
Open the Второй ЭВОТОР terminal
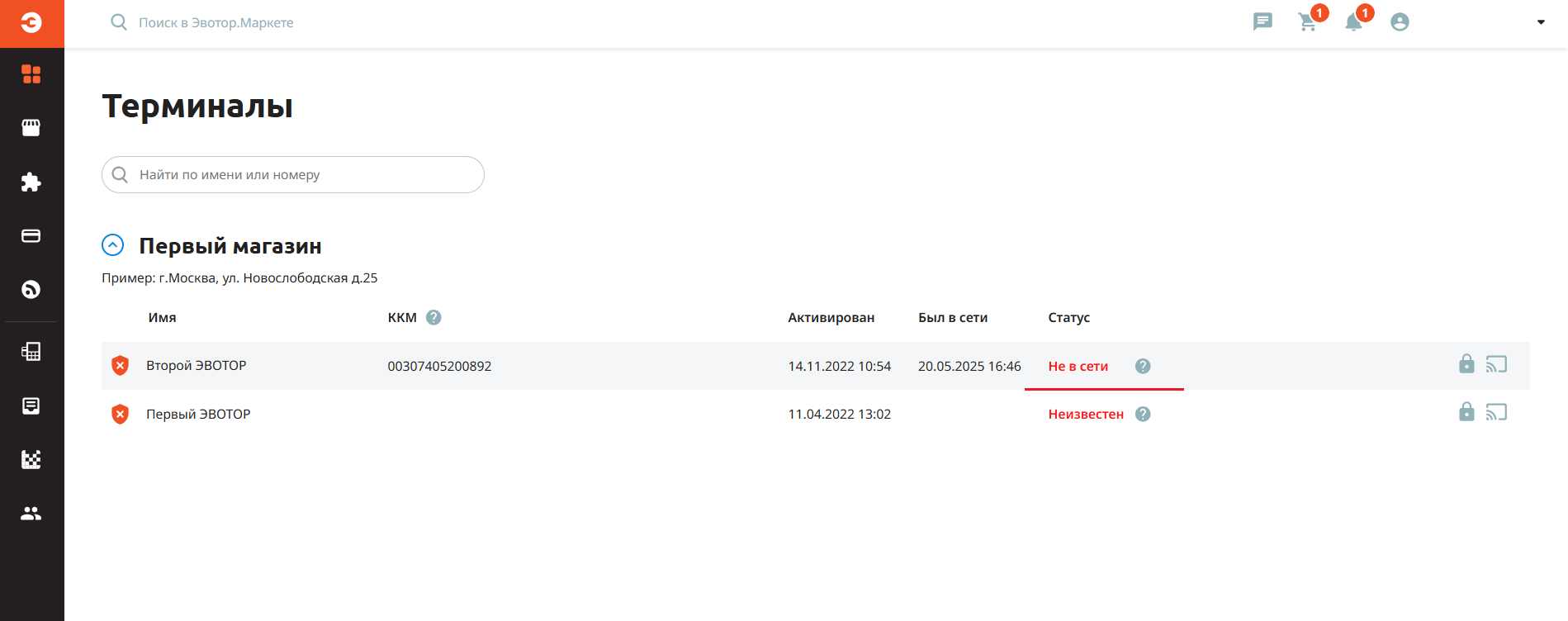(x=197, y=365)
